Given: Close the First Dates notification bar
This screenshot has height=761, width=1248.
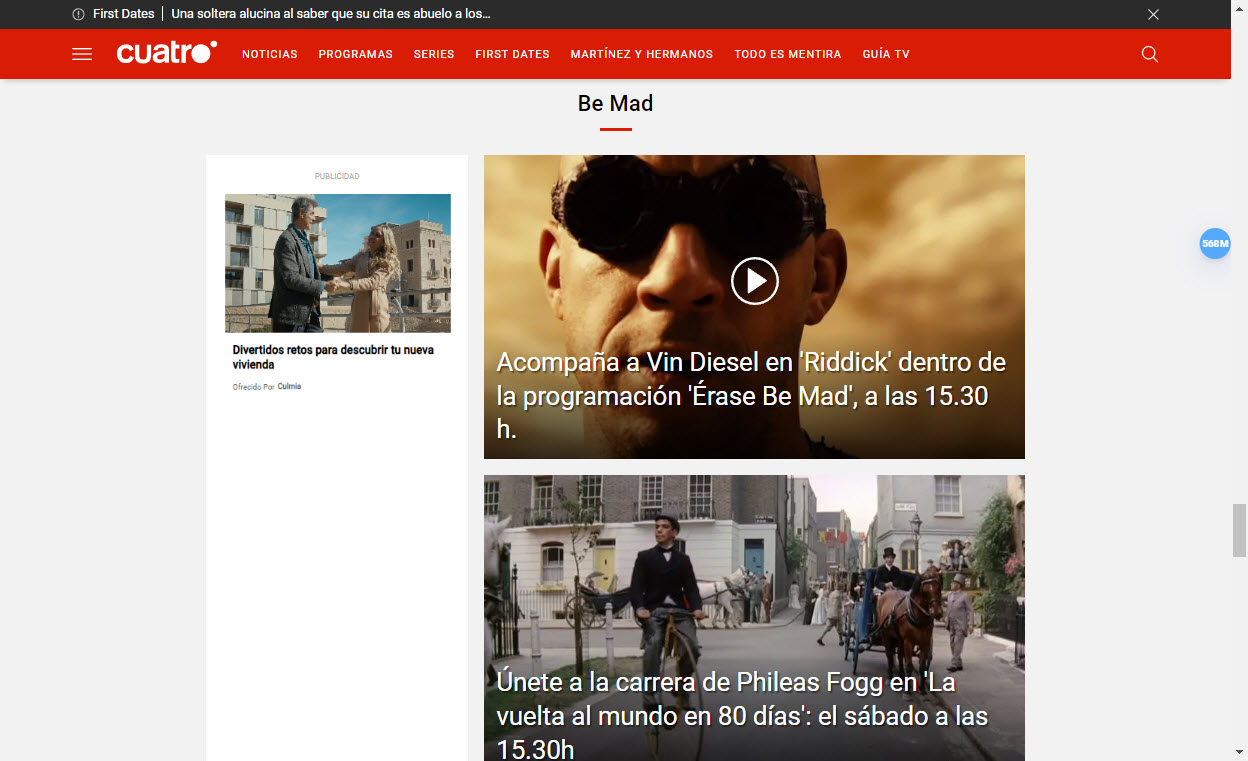Looking at the screenshot, I should [1153, 14].
